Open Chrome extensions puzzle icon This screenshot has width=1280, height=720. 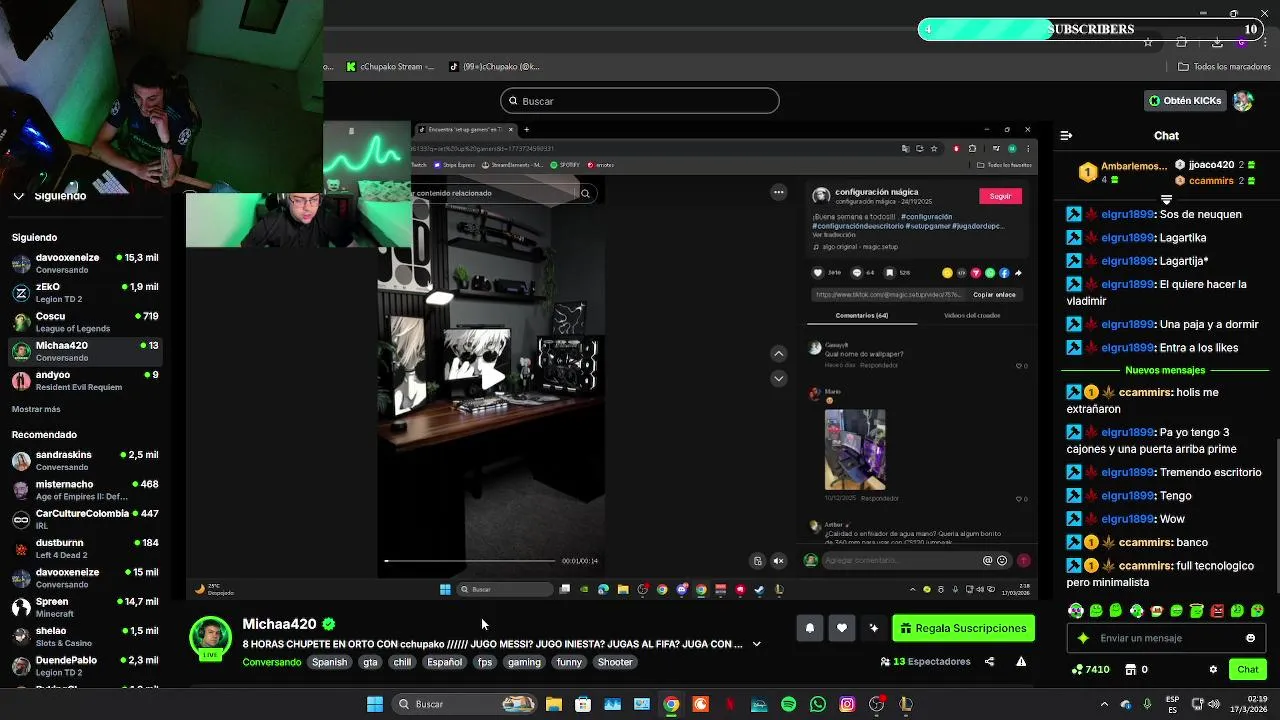point(1182,42)
